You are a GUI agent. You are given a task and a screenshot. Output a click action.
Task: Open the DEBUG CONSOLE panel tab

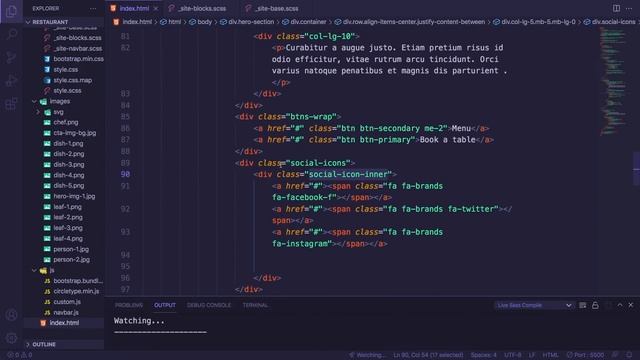point(209,305)
